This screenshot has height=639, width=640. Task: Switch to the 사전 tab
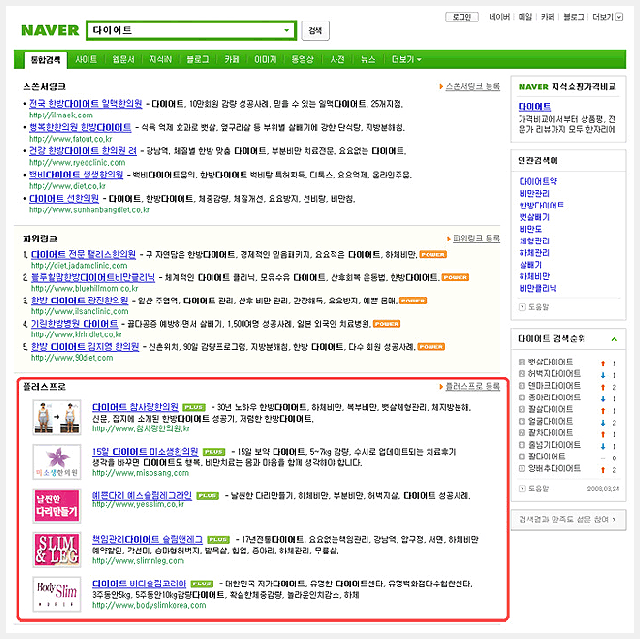point(337,60)
